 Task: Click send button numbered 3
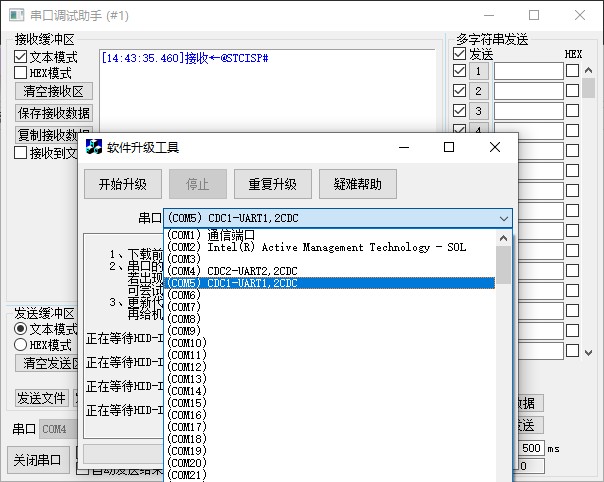point(479,111)
